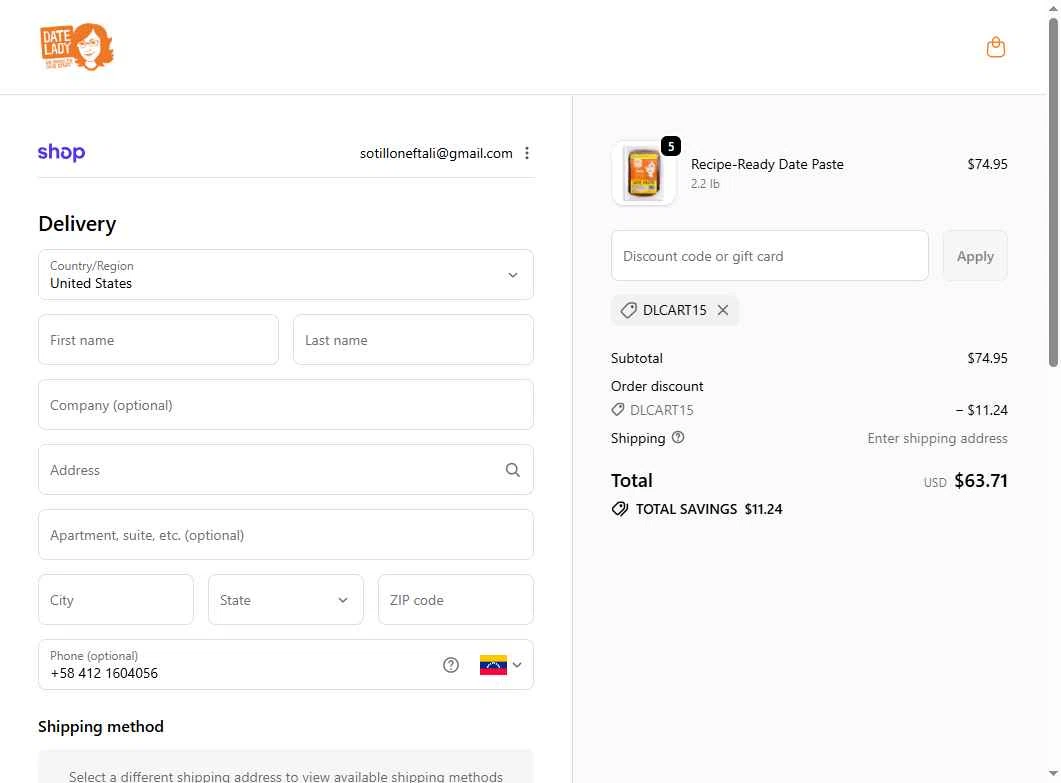Click the Enter shipping address text
The height and width of the screenshot is (783, 1061).
point(937,438)
